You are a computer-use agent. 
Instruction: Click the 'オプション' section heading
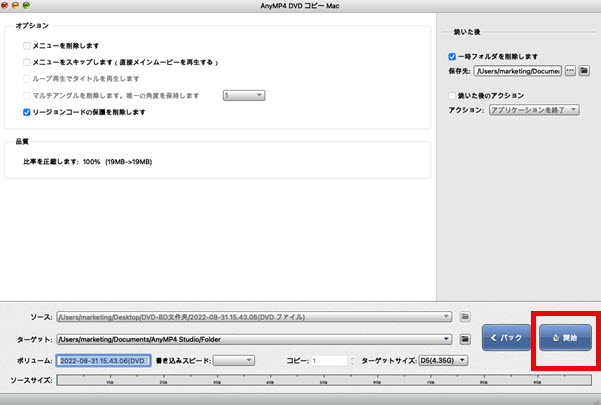pyautogui.click(x=32, y=26)
